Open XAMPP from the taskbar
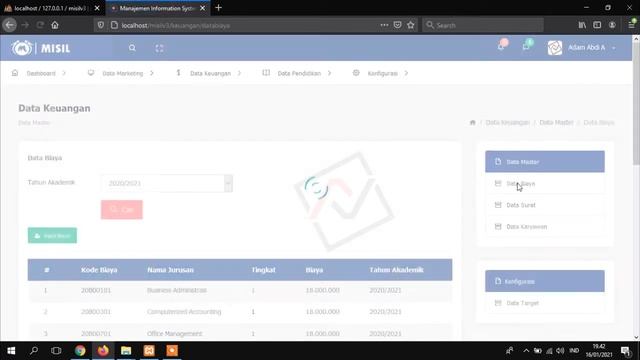 (149, 351)
